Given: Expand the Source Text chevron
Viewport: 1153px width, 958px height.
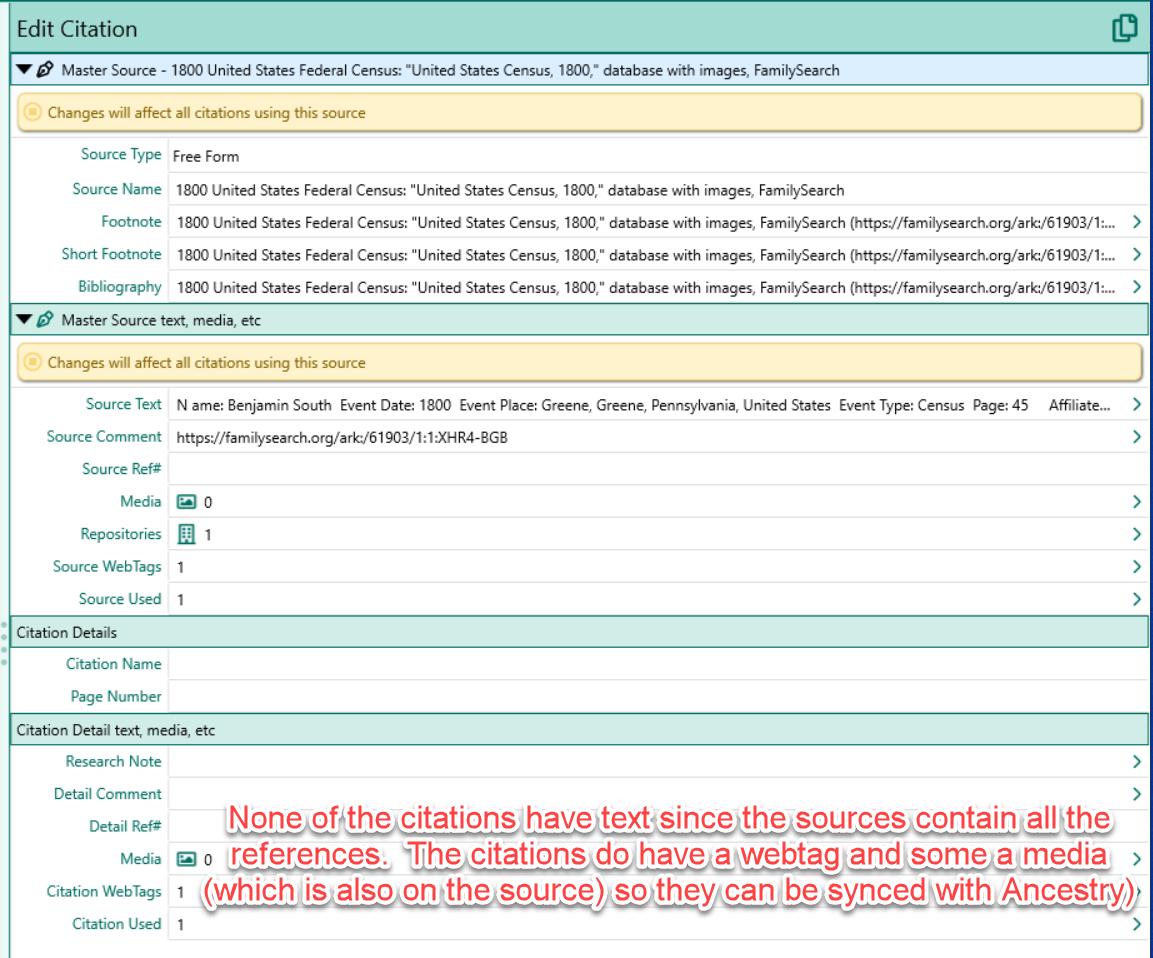Looking at the screenshot, I should click(x=1137, y=404).
